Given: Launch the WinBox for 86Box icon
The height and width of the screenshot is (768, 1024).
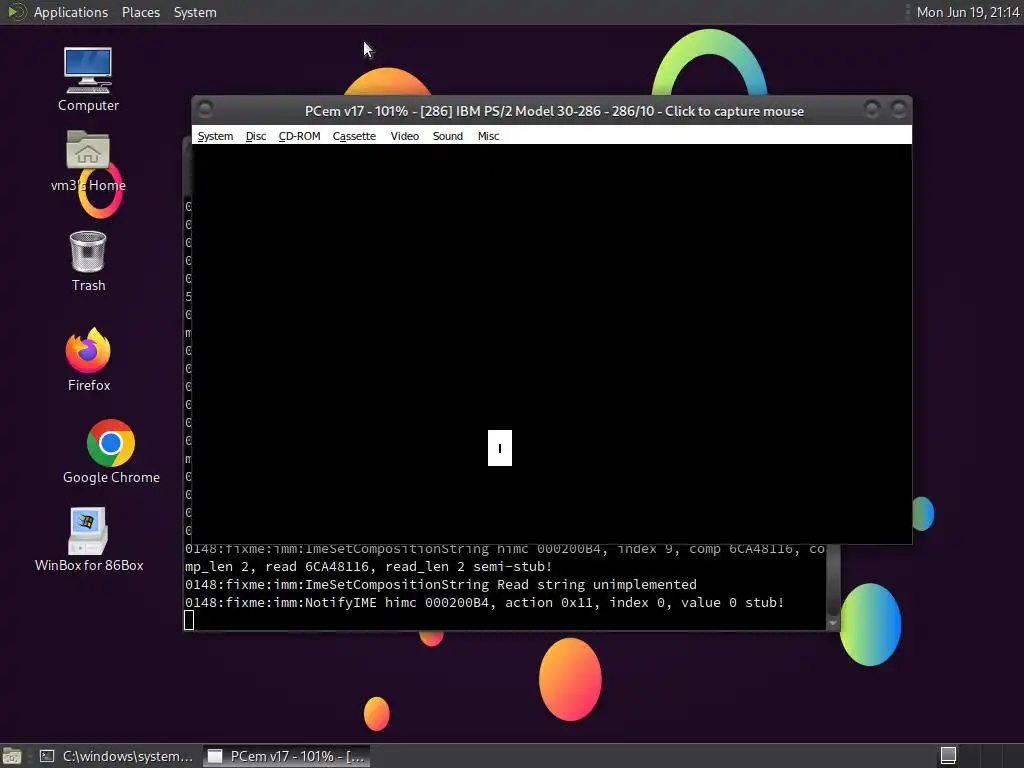Looking at the screenshot, I should click(x=89, y=540).
